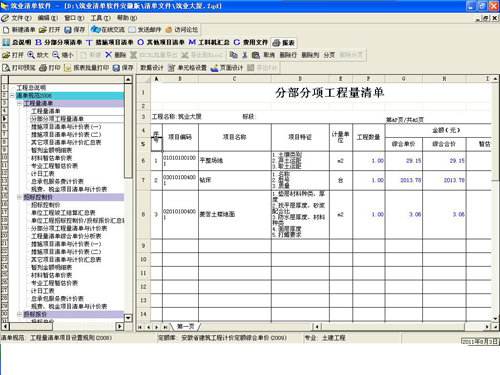This screenshot has height=375, width=500.
Task: Click the 第一页 sheet tab
Action: click(x=185, y=326)
